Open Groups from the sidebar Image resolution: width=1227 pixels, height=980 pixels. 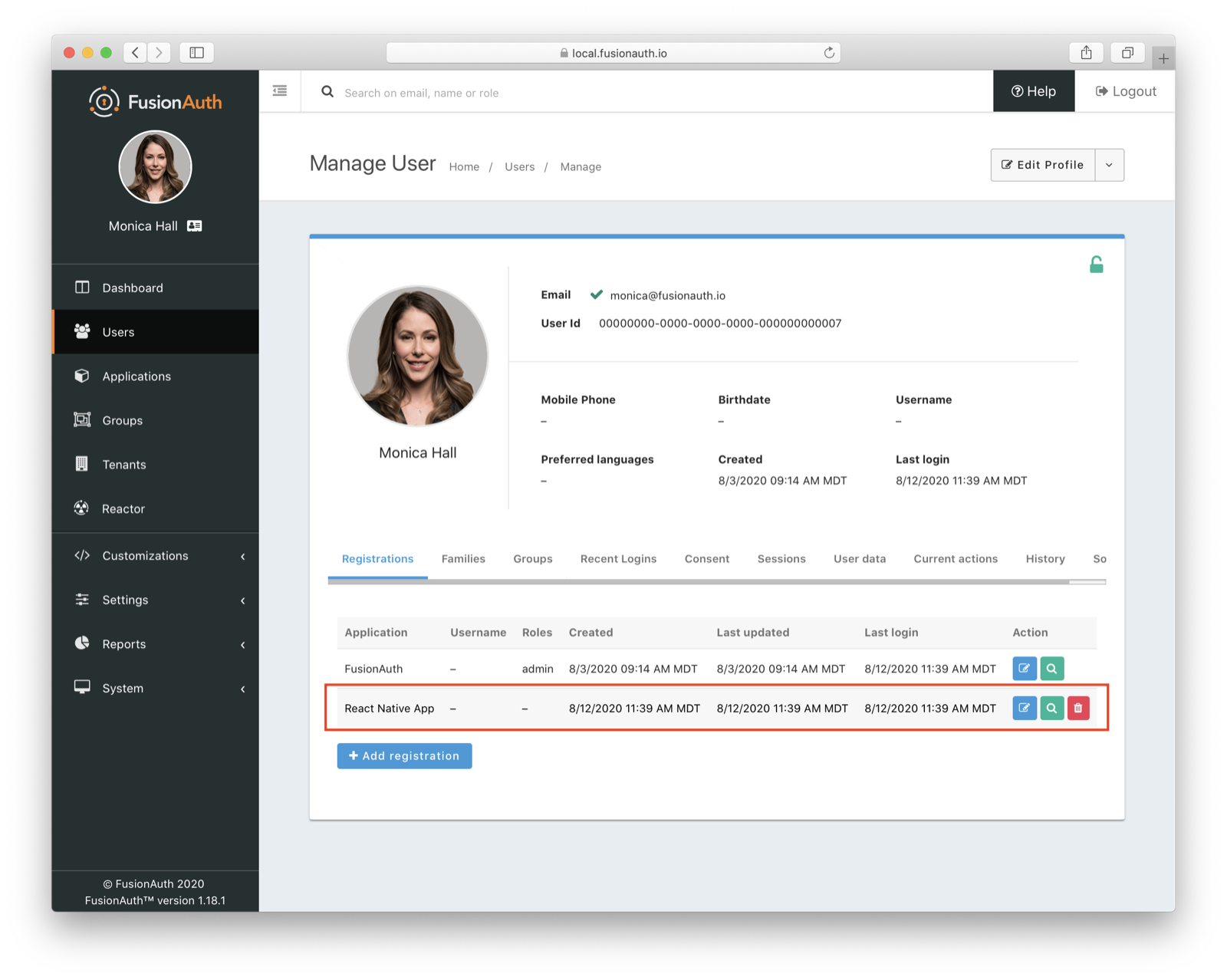(x=156, y=420)
